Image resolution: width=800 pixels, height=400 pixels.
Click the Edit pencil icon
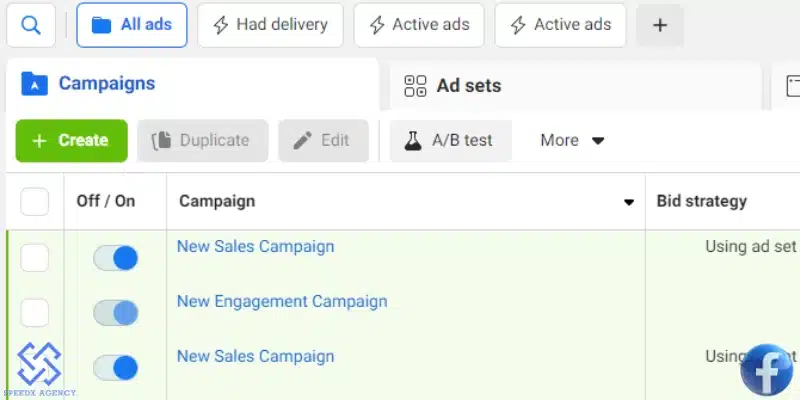click(x=302, y=141)
